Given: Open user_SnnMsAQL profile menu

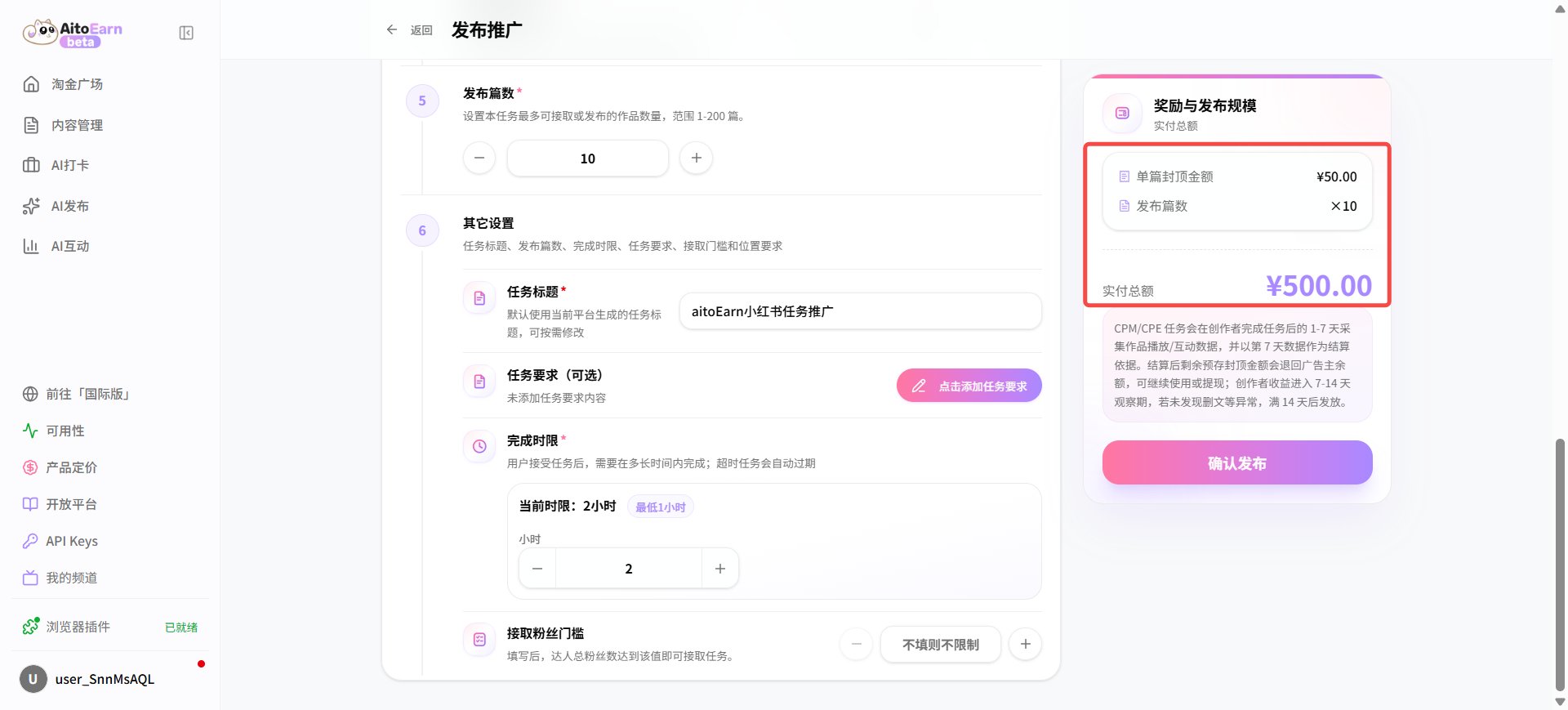Looking at the screenshot, I should (x=105, y=679).
